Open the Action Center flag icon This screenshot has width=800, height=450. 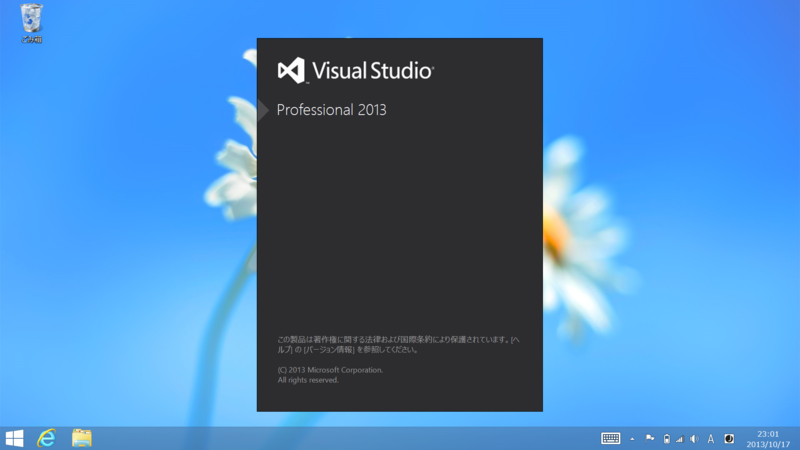649,438
